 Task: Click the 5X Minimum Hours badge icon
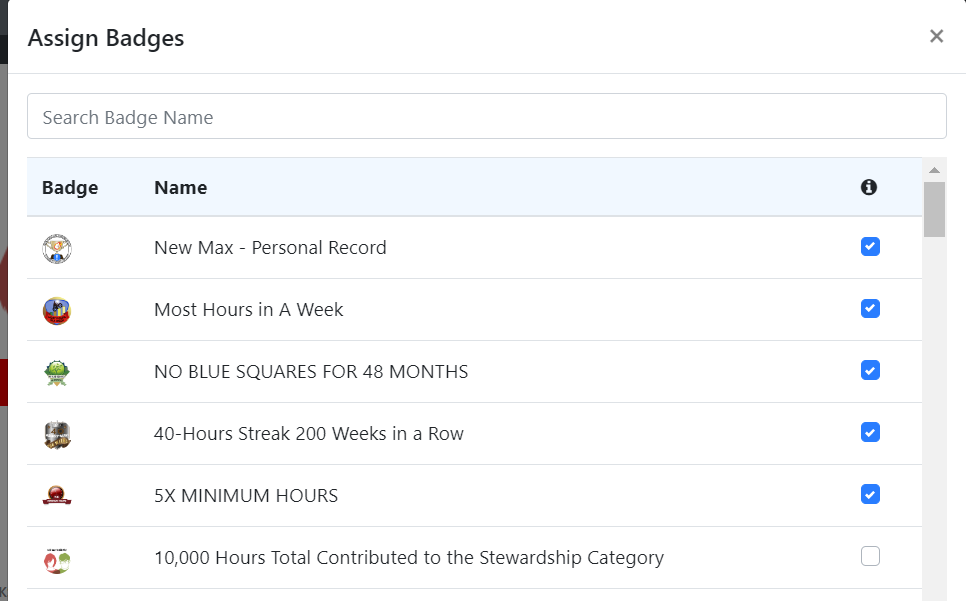[x=57, y=495]
